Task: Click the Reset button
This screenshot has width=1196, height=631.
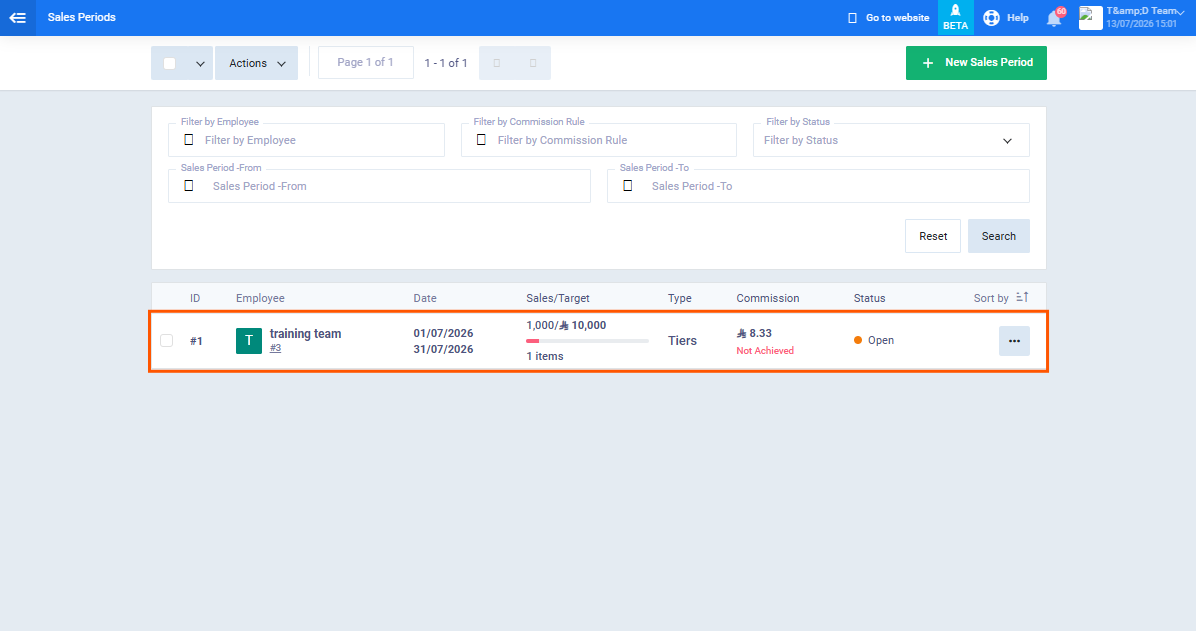Action: pos(933,237)
